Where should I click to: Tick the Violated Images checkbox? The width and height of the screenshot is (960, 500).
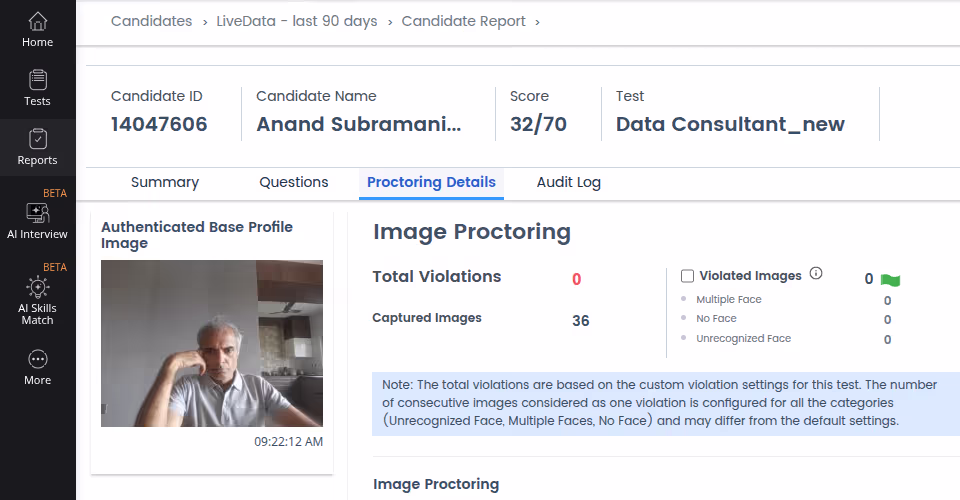pos(688,276)
